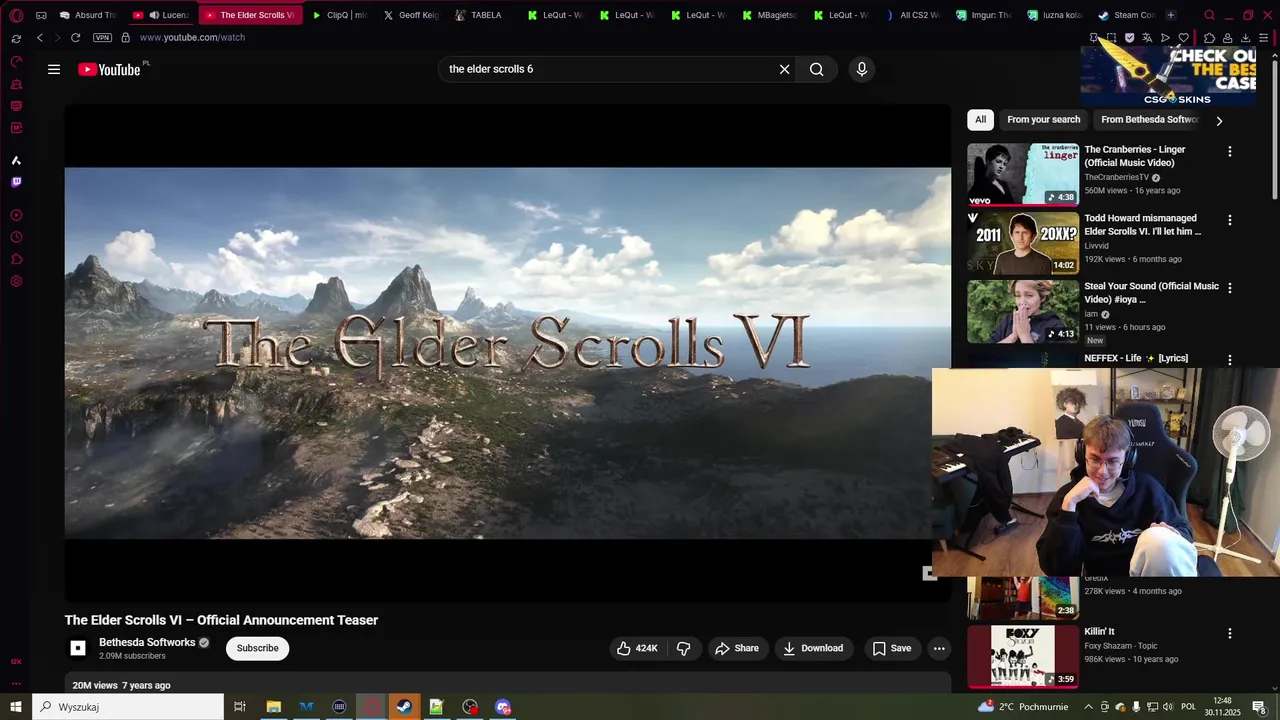Click the video player to toggle playback
The width and height of the screenshot is (1280, 720).
508,353
